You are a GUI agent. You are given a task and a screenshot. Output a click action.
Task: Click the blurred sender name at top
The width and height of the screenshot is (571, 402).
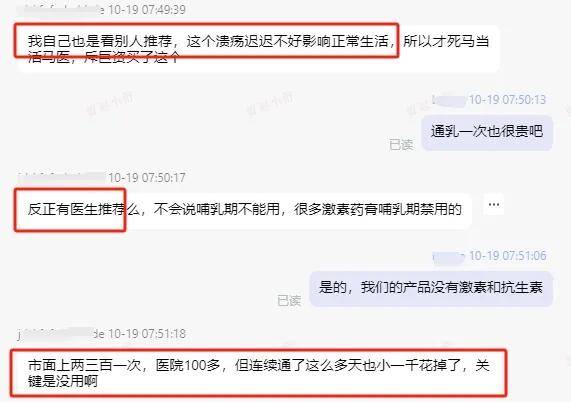[61, 9]
